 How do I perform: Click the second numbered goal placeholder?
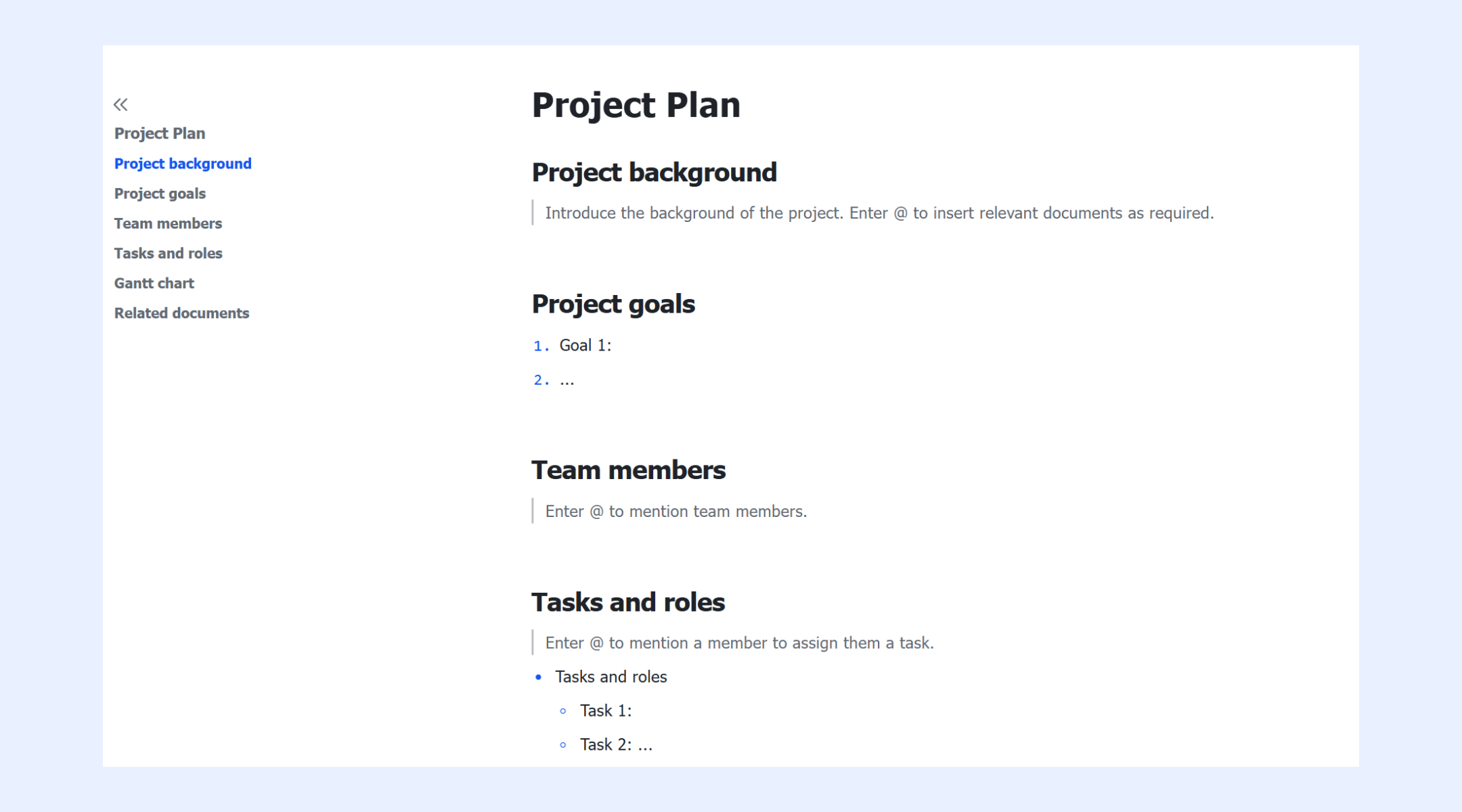(567, 380)
